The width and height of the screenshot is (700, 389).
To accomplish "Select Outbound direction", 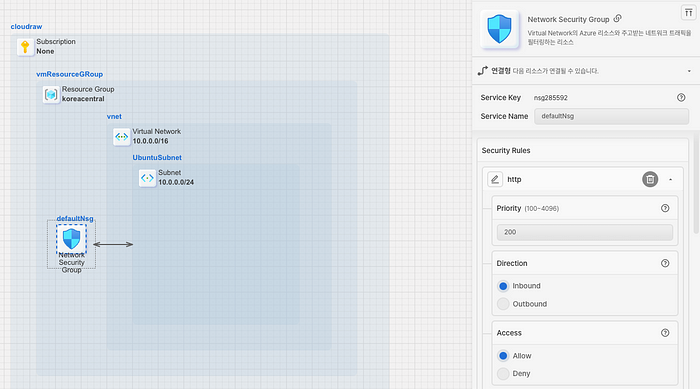I will click(x=503, y=304).
